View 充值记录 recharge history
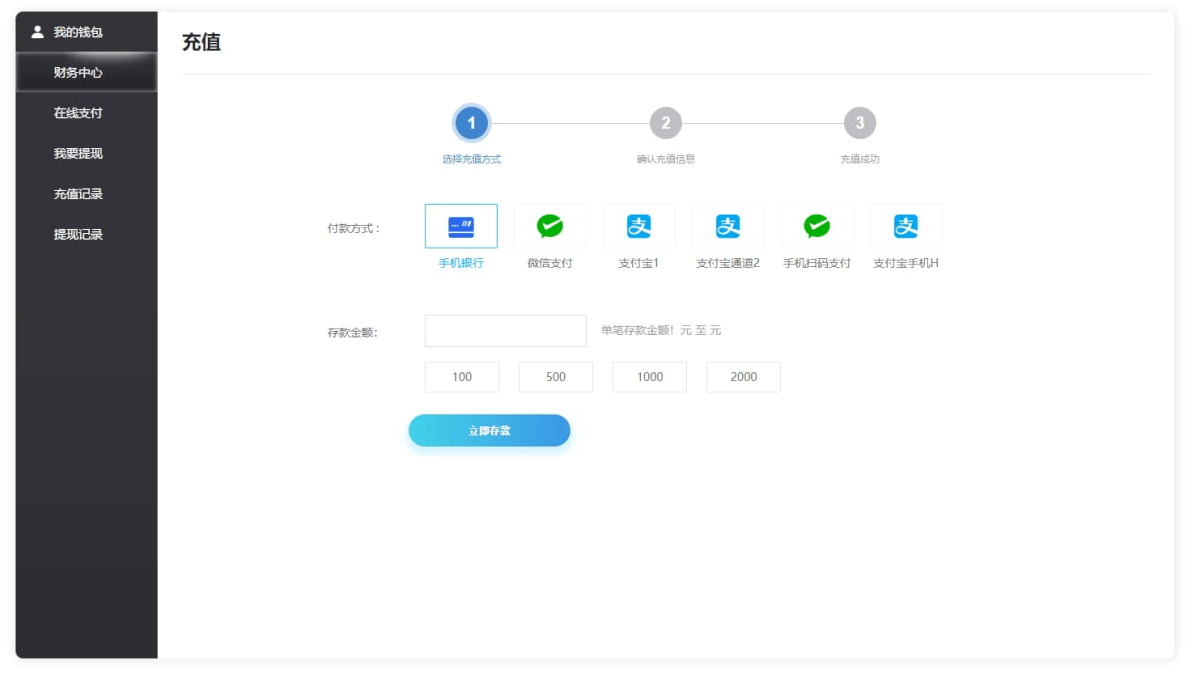Image resolution: width=1200 pixels, height=674 pixels. [78, 194]
